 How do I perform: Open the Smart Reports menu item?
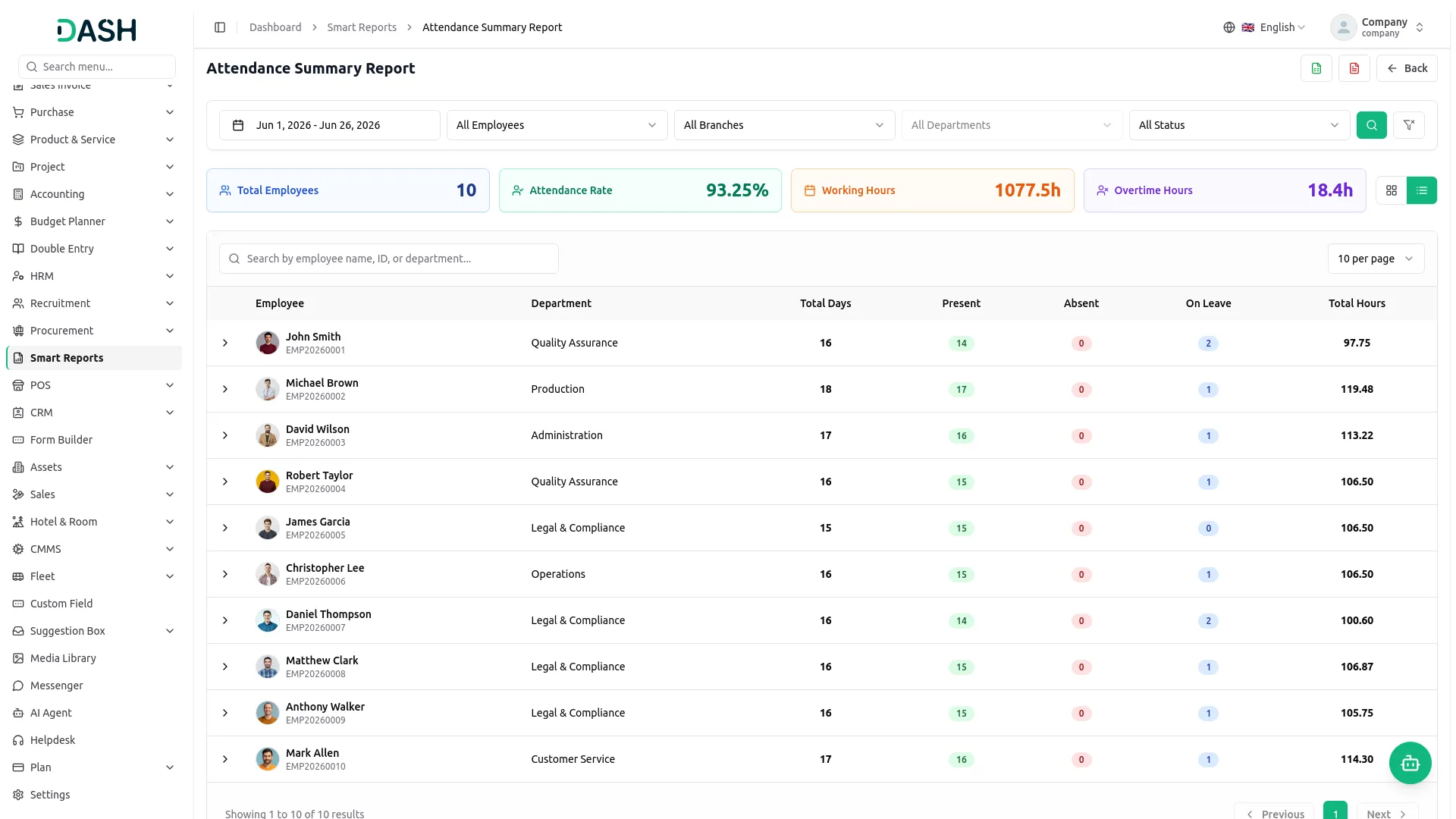94,358
